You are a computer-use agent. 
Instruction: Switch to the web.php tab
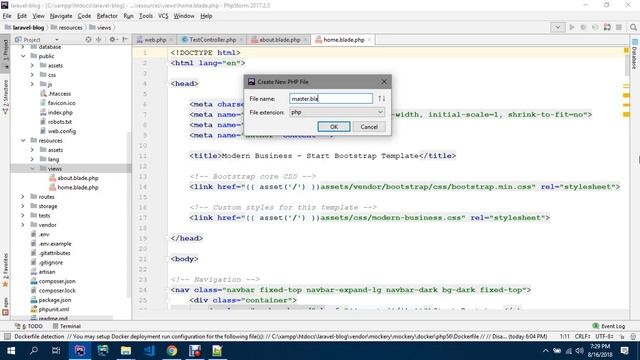tap(155, 40)
